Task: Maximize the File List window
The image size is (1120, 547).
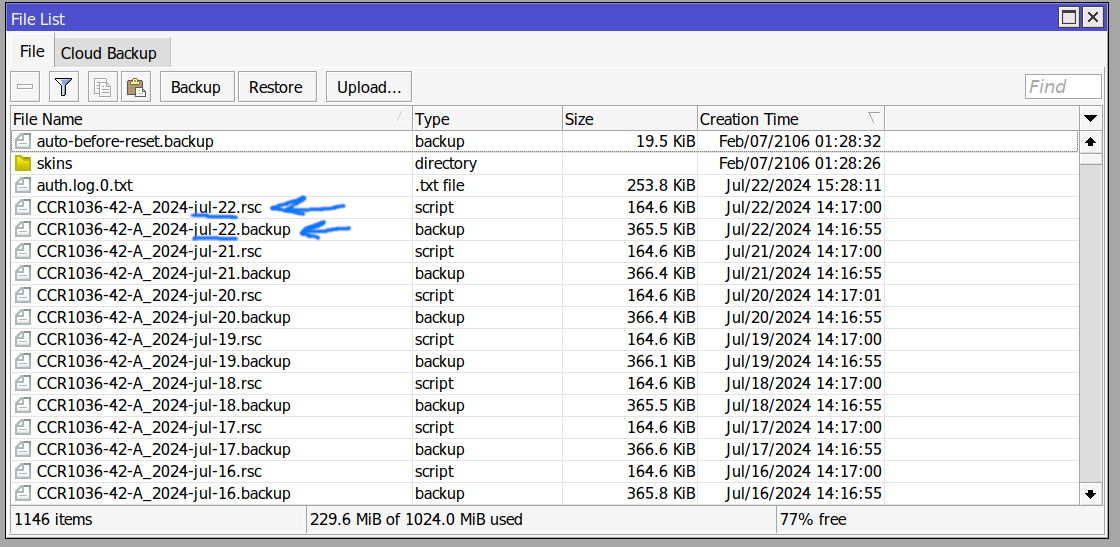Action: 1069,17
